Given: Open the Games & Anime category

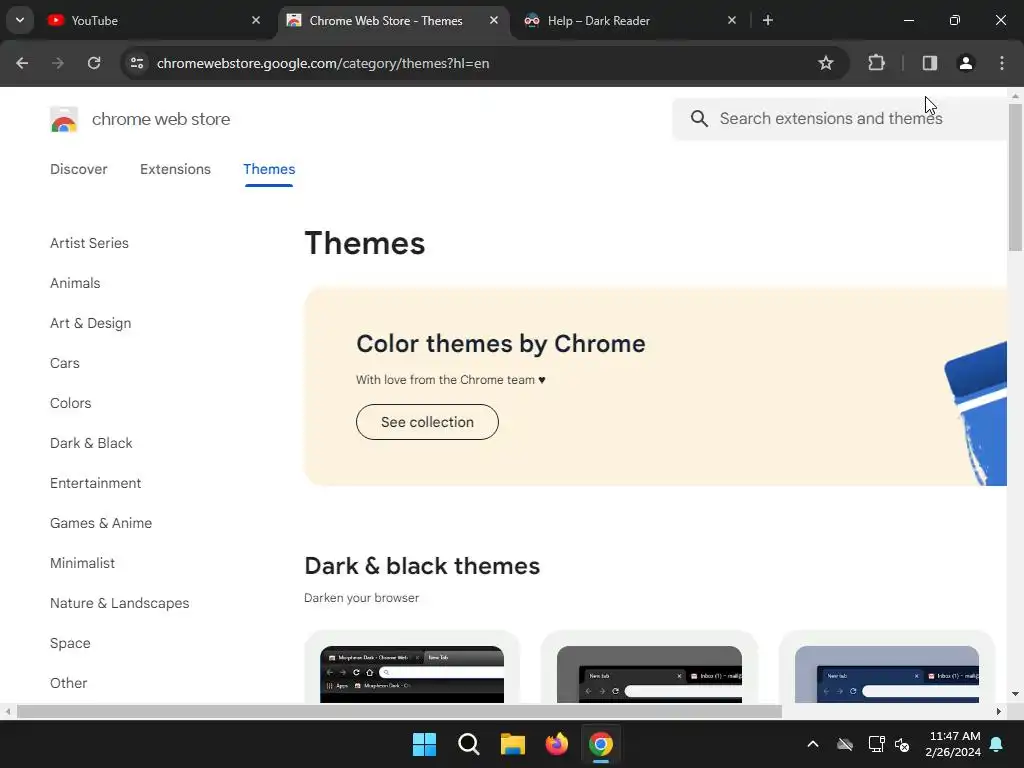Looking at the screenshot, I should [101, 523].
